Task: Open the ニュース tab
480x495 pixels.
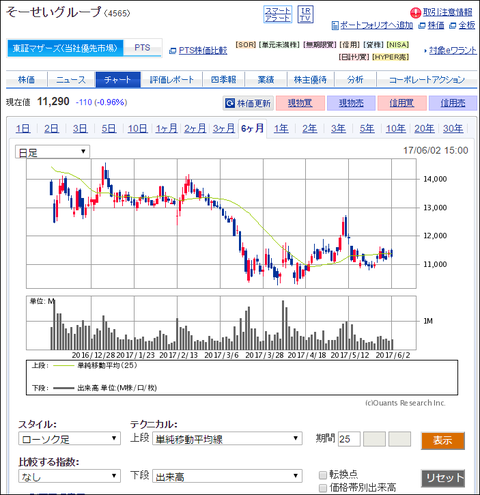Action: [71, 80]
